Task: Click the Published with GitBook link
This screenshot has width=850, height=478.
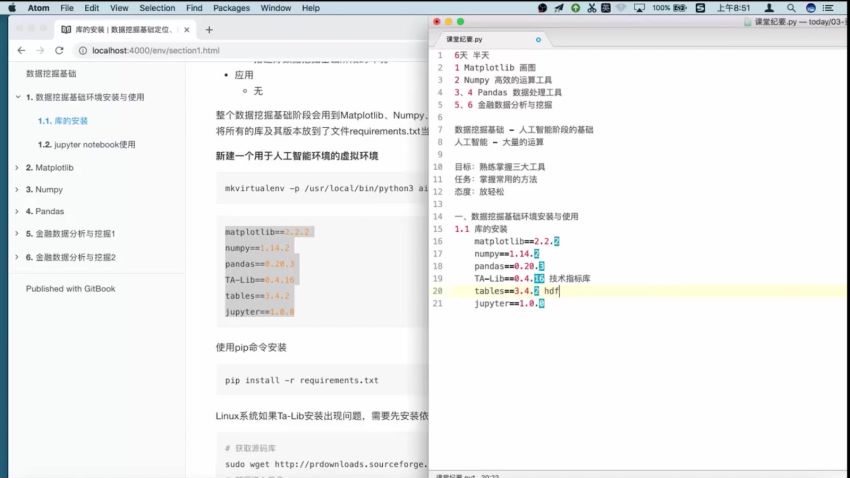Action: click(70, 289)
